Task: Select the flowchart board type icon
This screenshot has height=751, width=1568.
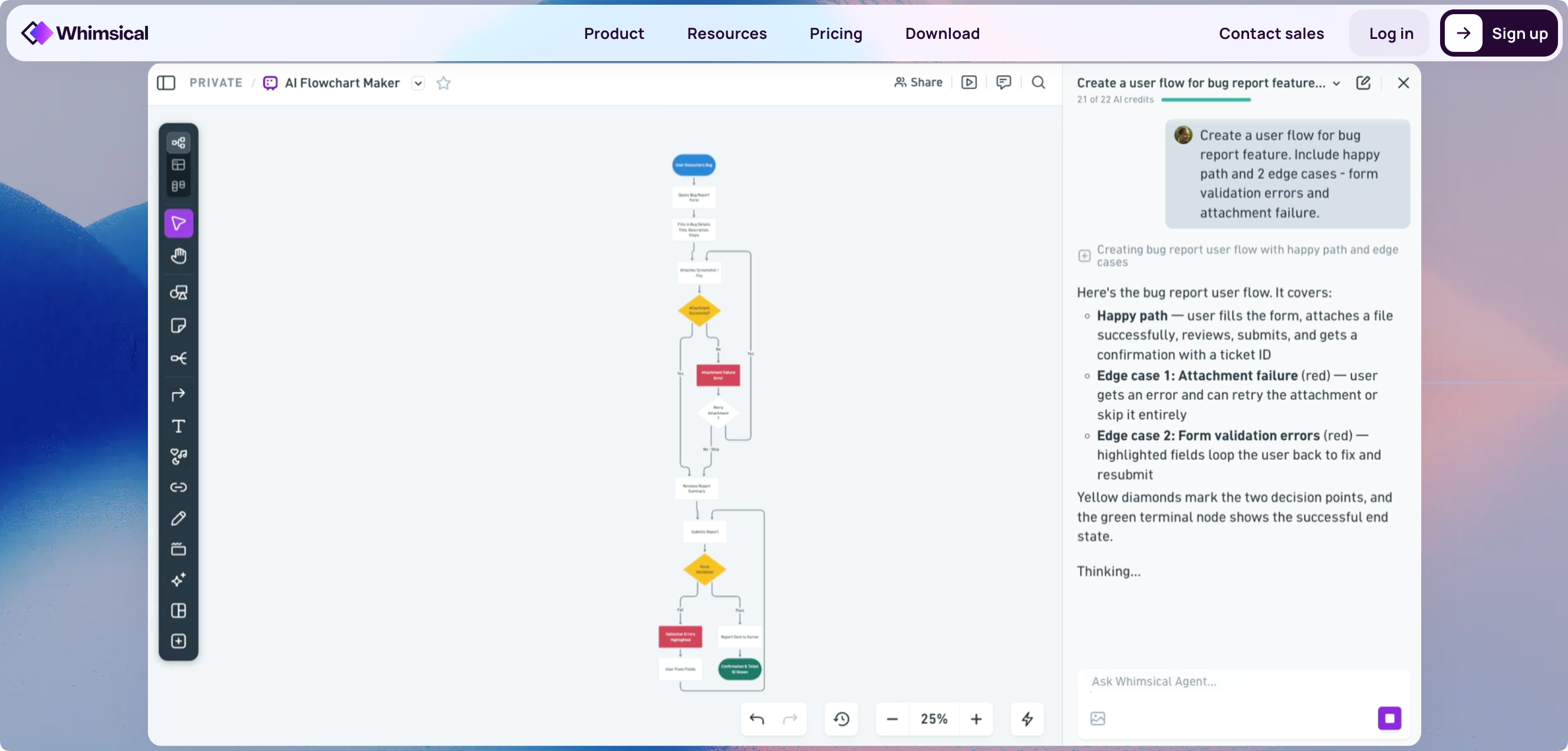Action: pyautogui.click(x=179, y=143)
